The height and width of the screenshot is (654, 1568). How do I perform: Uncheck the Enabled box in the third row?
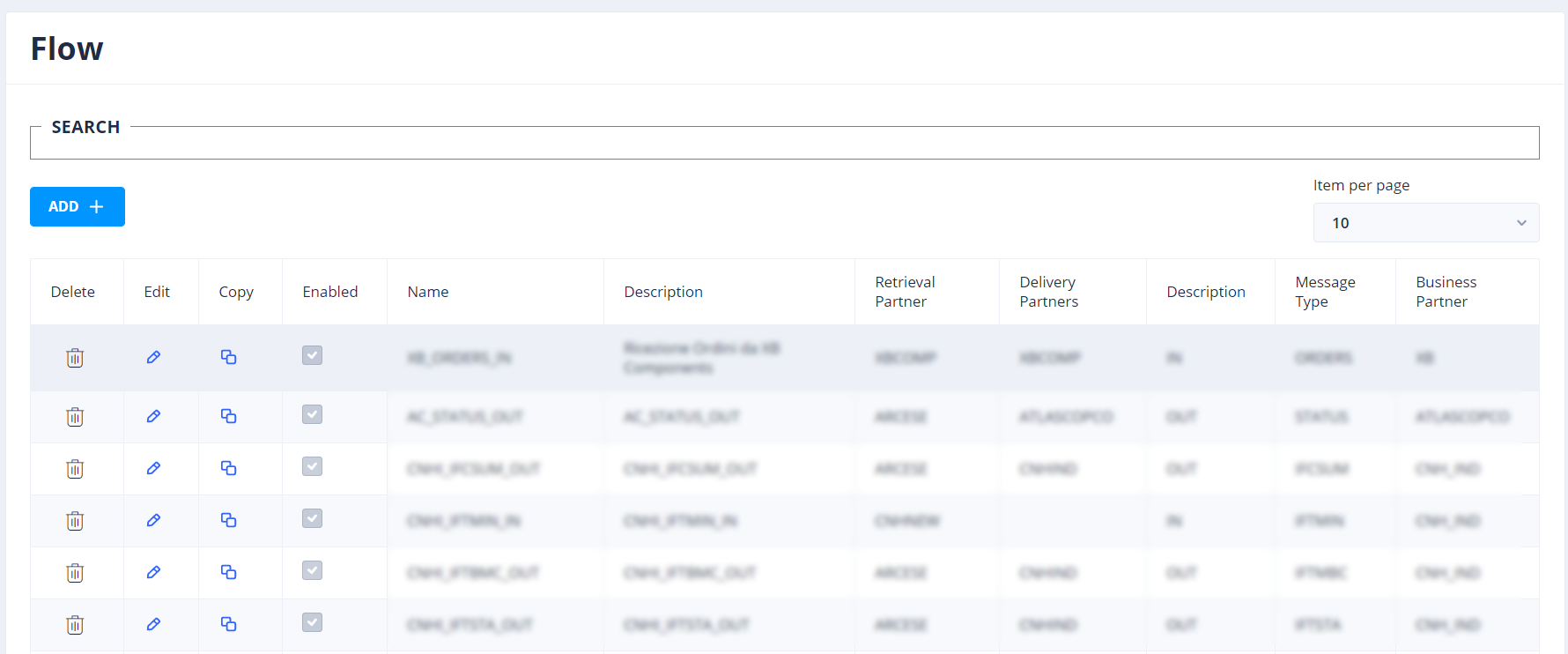(x=312, y=466)
